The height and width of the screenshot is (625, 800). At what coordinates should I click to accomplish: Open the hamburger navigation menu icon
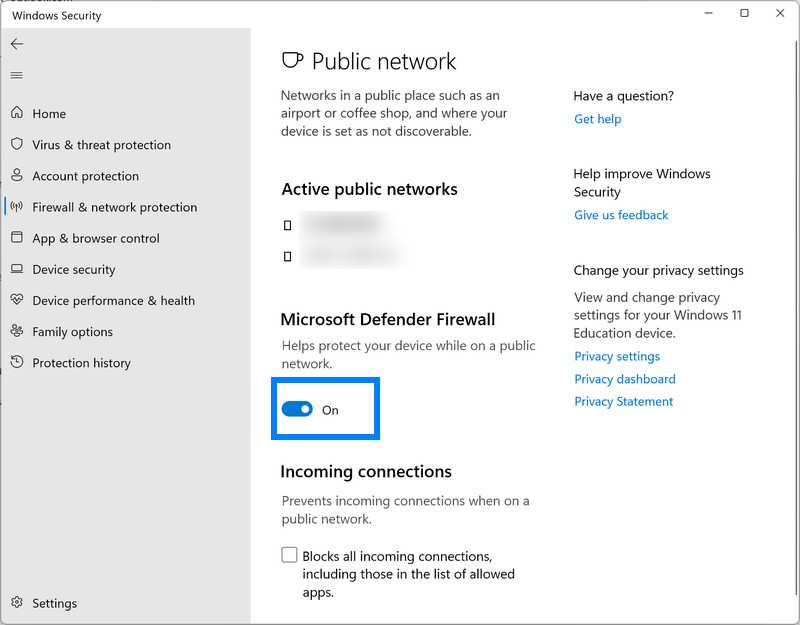click(x=17, y=76)
